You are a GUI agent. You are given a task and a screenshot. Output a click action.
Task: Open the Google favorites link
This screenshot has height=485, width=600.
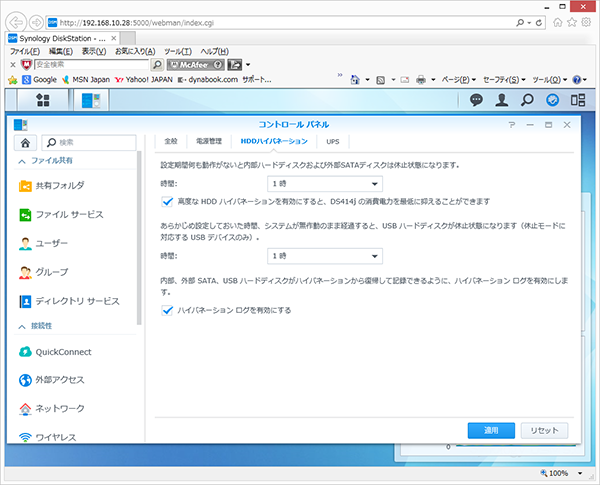pyautogui.click(x=40, y=80)
